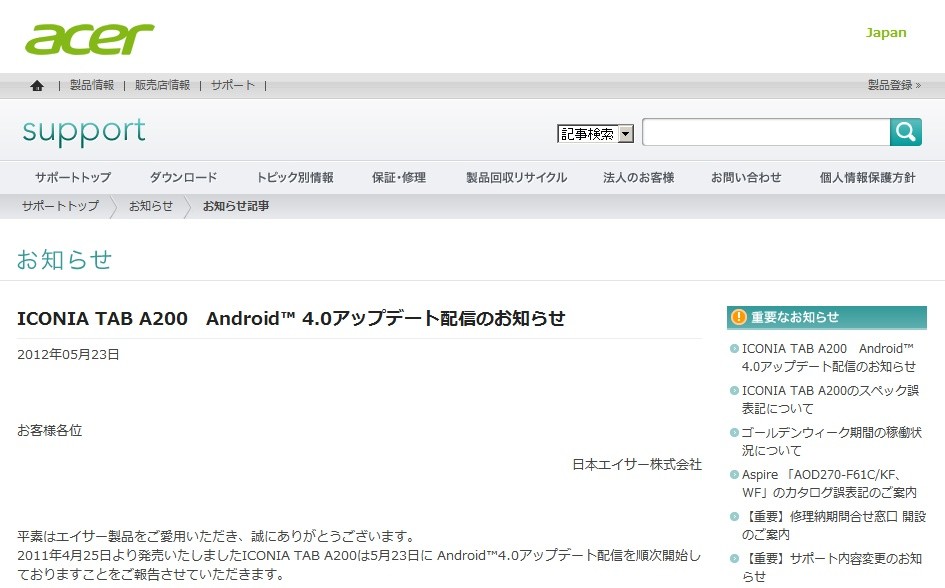Image resolution: width=945 pixels, height=588 pixels.
Task: Open 製品情報 in top menu
Action: (92, 85)
